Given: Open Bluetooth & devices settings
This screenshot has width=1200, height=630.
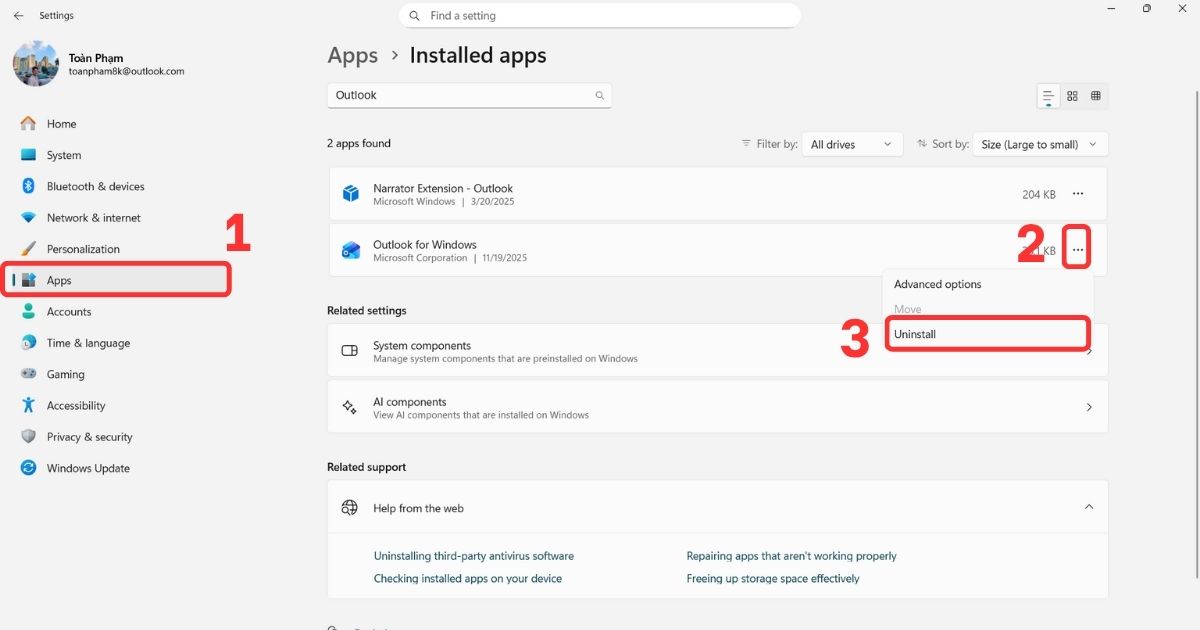Looking at the screenshot, I should point(95,187).
